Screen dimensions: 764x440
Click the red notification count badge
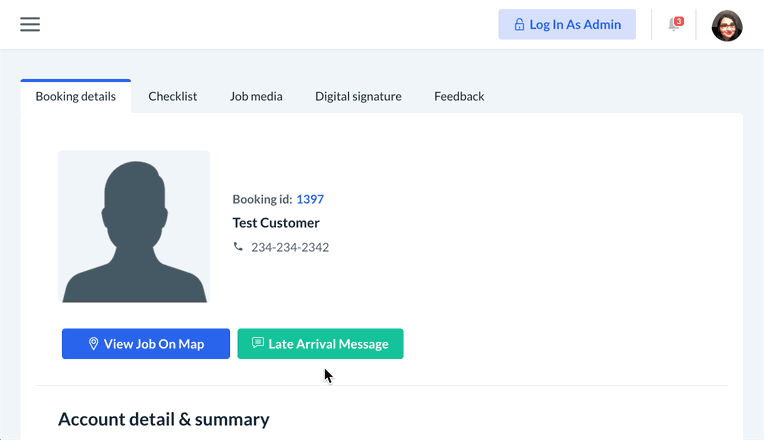click(679, 21)
